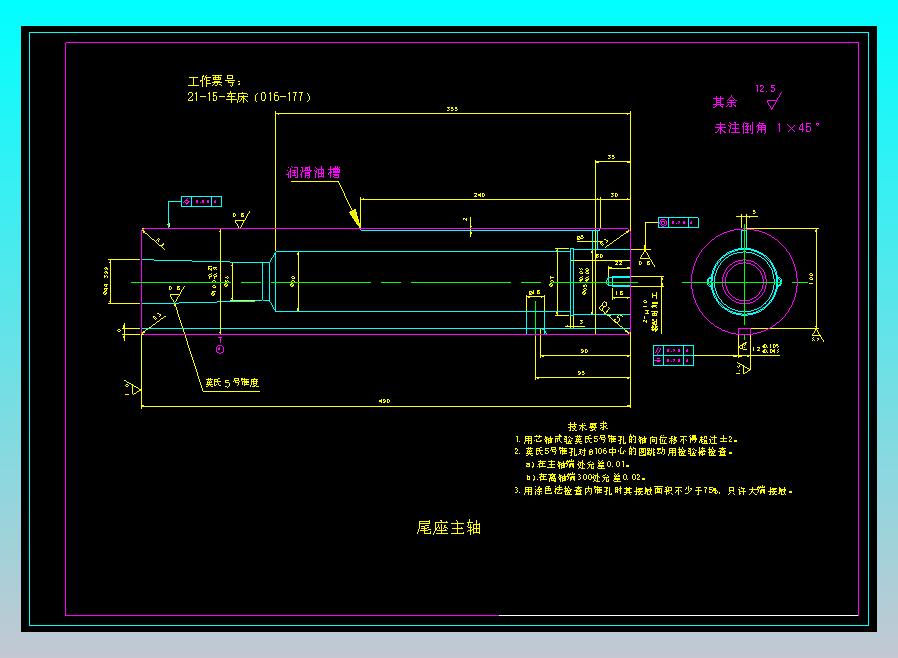This screenshot has height=658, width=898.
Task: Click sub-item b) 300处允差0.02
Action: point(586,477)
